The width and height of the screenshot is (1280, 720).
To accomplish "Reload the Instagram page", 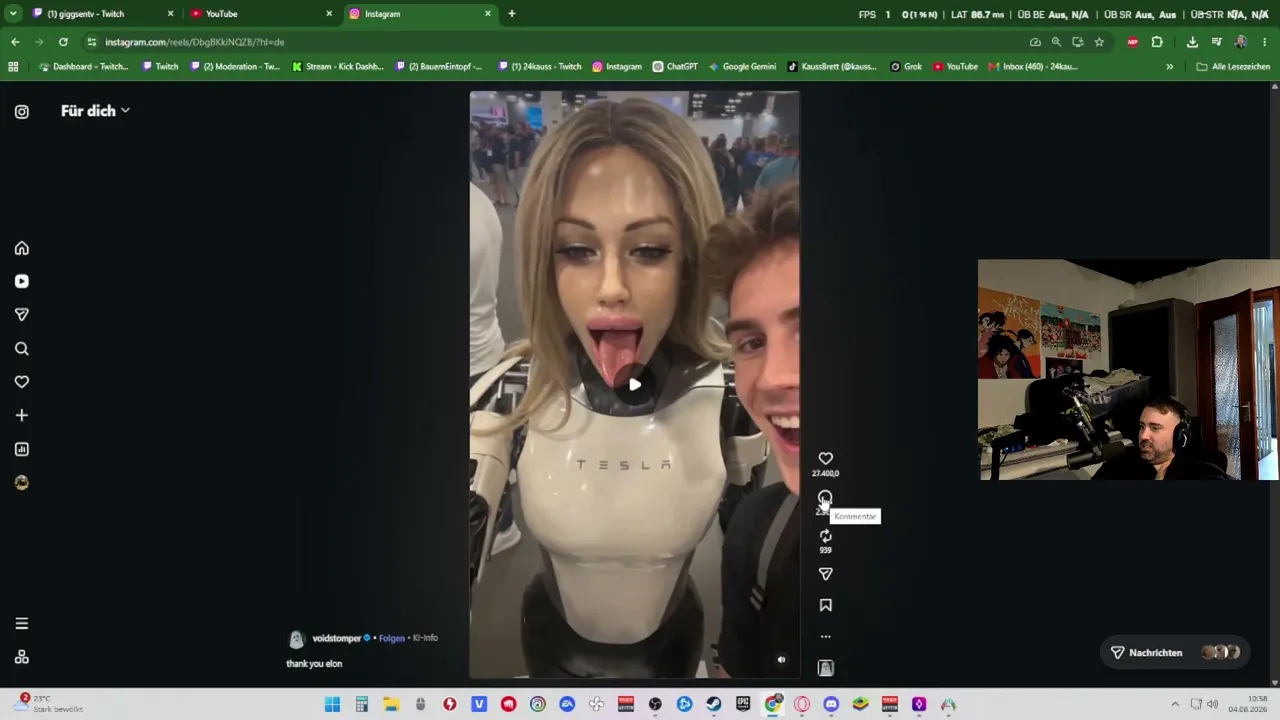I will [x=63, y=42].
